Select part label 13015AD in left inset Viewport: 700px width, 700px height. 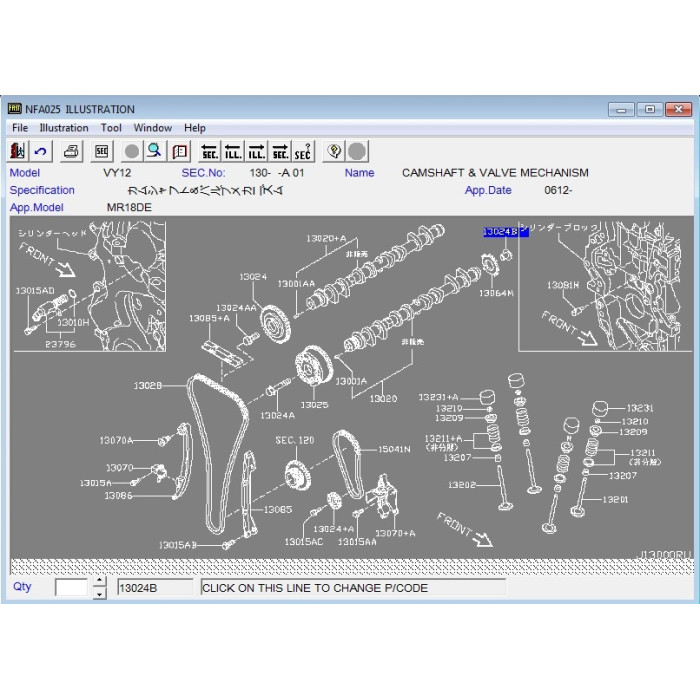(x=35, y=291)
